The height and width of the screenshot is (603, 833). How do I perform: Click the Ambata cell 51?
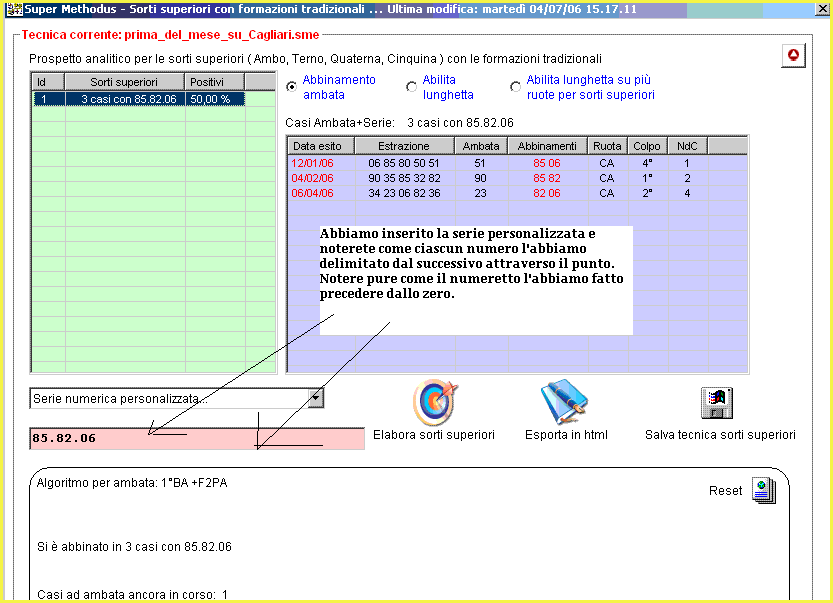tap(480, 163)
